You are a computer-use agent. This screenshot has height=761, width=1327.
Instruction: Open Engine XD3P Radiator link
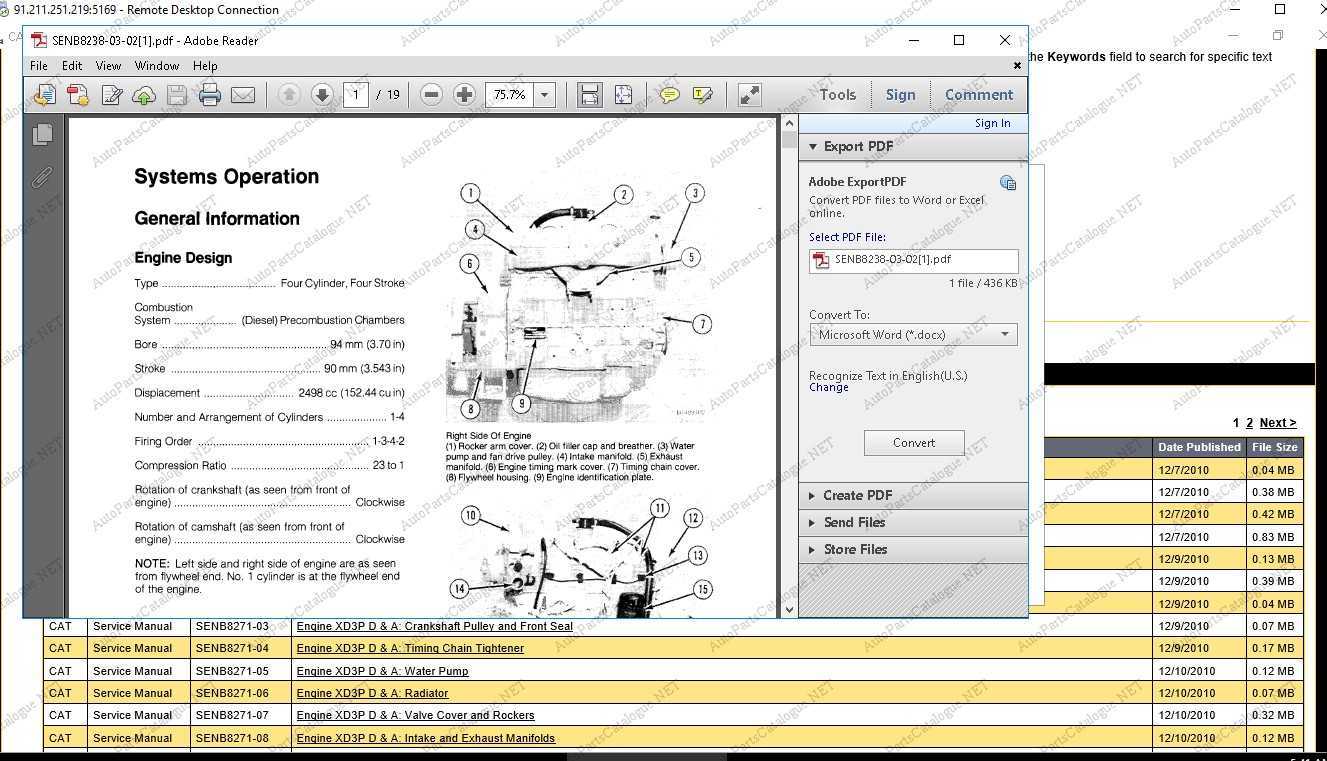point(372,693)
